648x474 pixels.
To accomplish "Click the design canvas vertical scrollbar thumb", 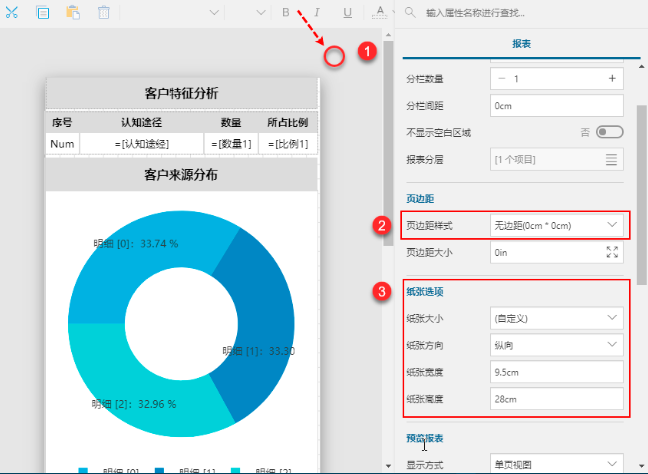I will (388, 143).
